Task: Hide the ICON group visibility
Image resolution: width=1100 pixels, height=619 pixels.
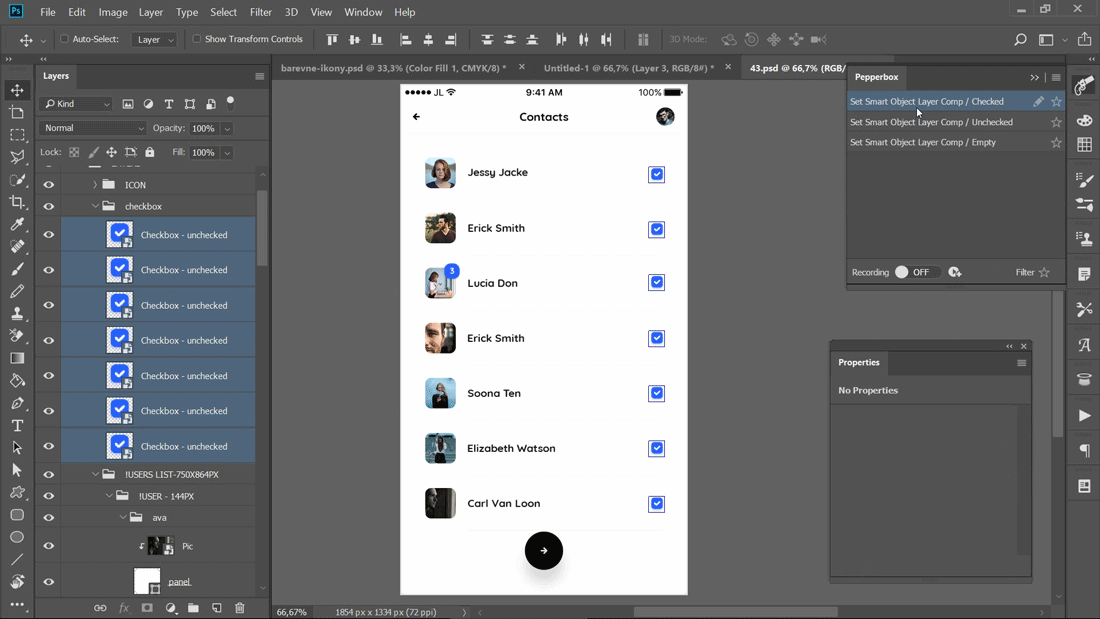Action: coord(48,184)
